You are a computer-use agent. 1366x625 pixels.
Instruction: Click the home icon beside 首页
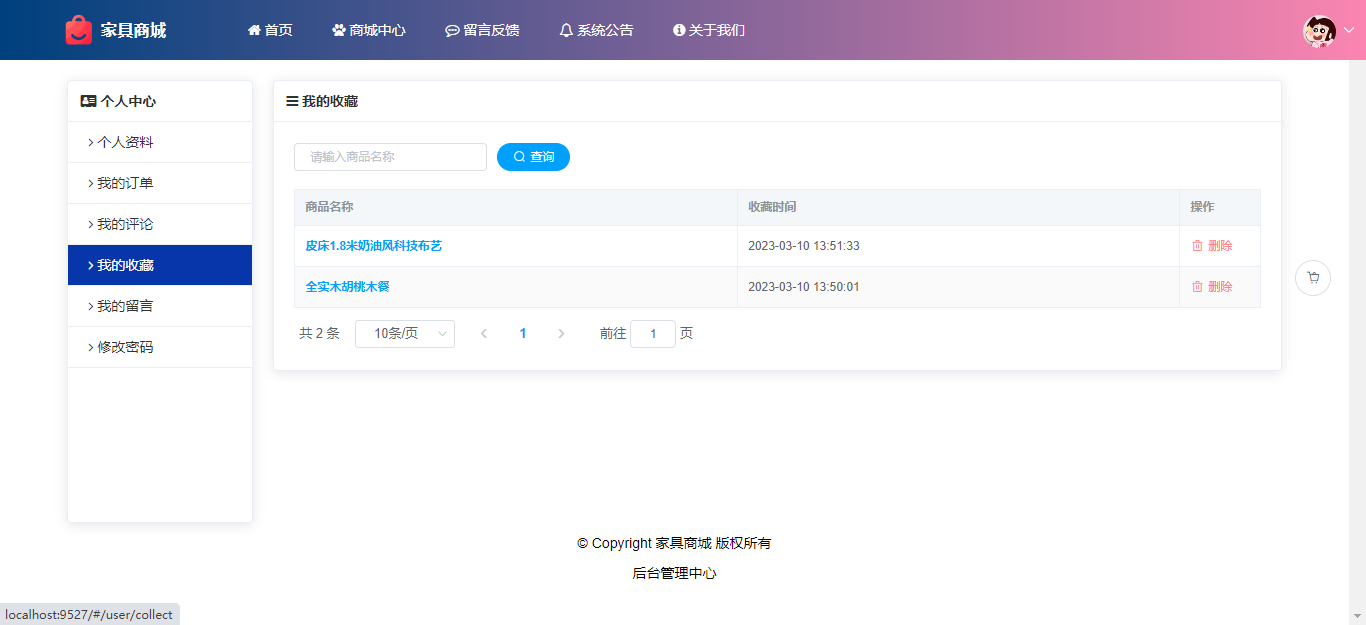(x=254, y=30)
